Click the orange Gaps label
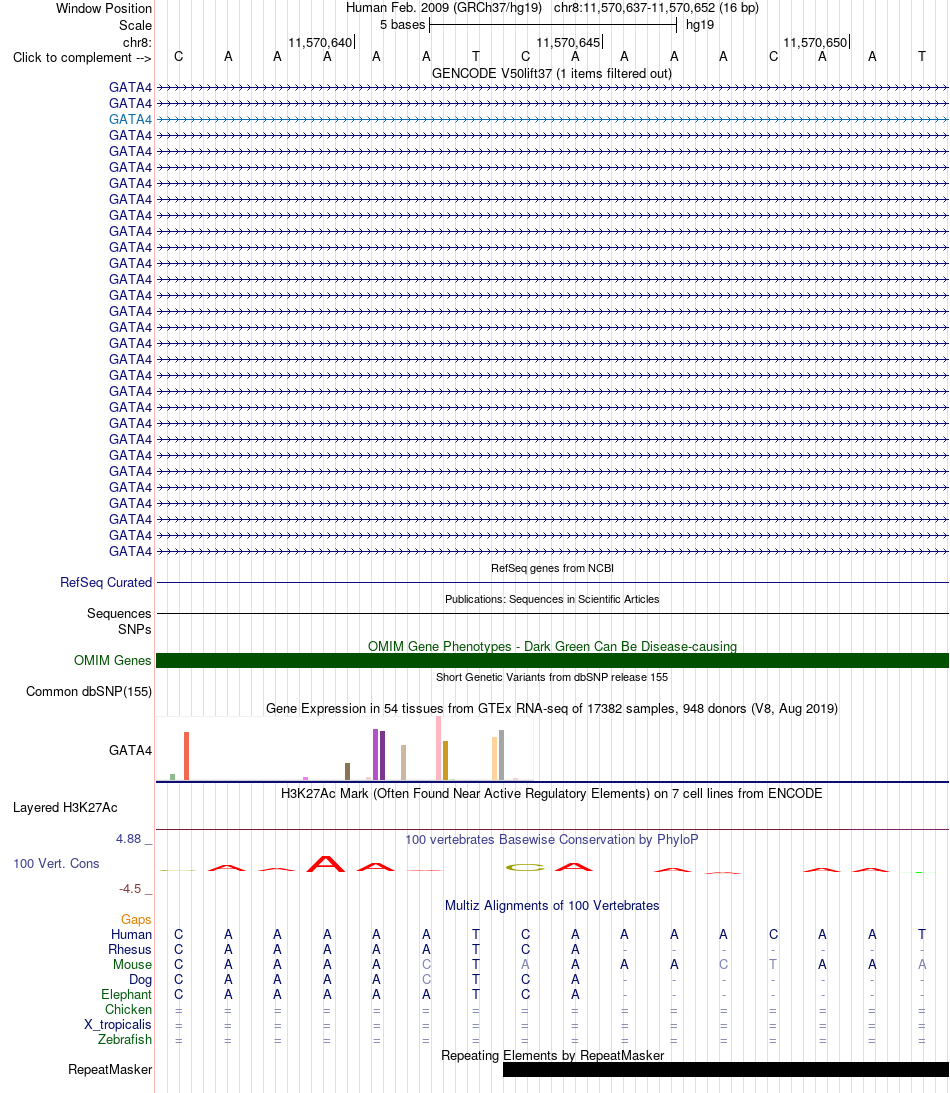 136,919
